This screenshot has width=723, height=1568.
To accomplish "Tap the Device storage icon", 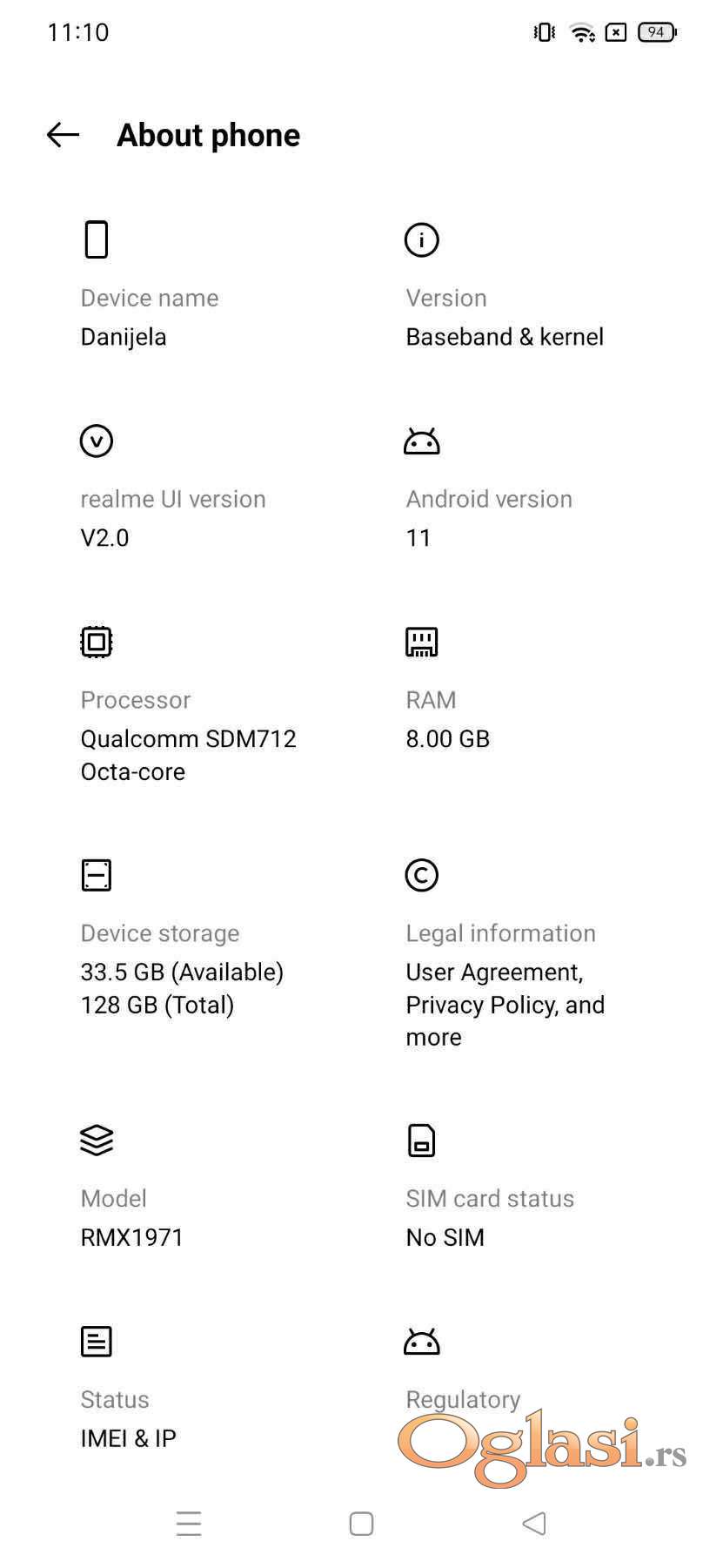I will point(97,875).
